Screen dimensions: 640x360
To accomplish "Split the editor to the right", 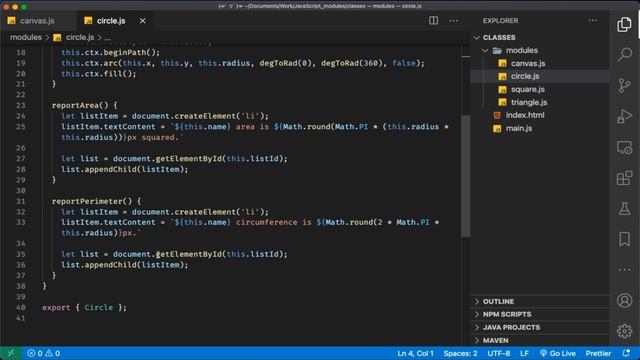I will [433, 20].
